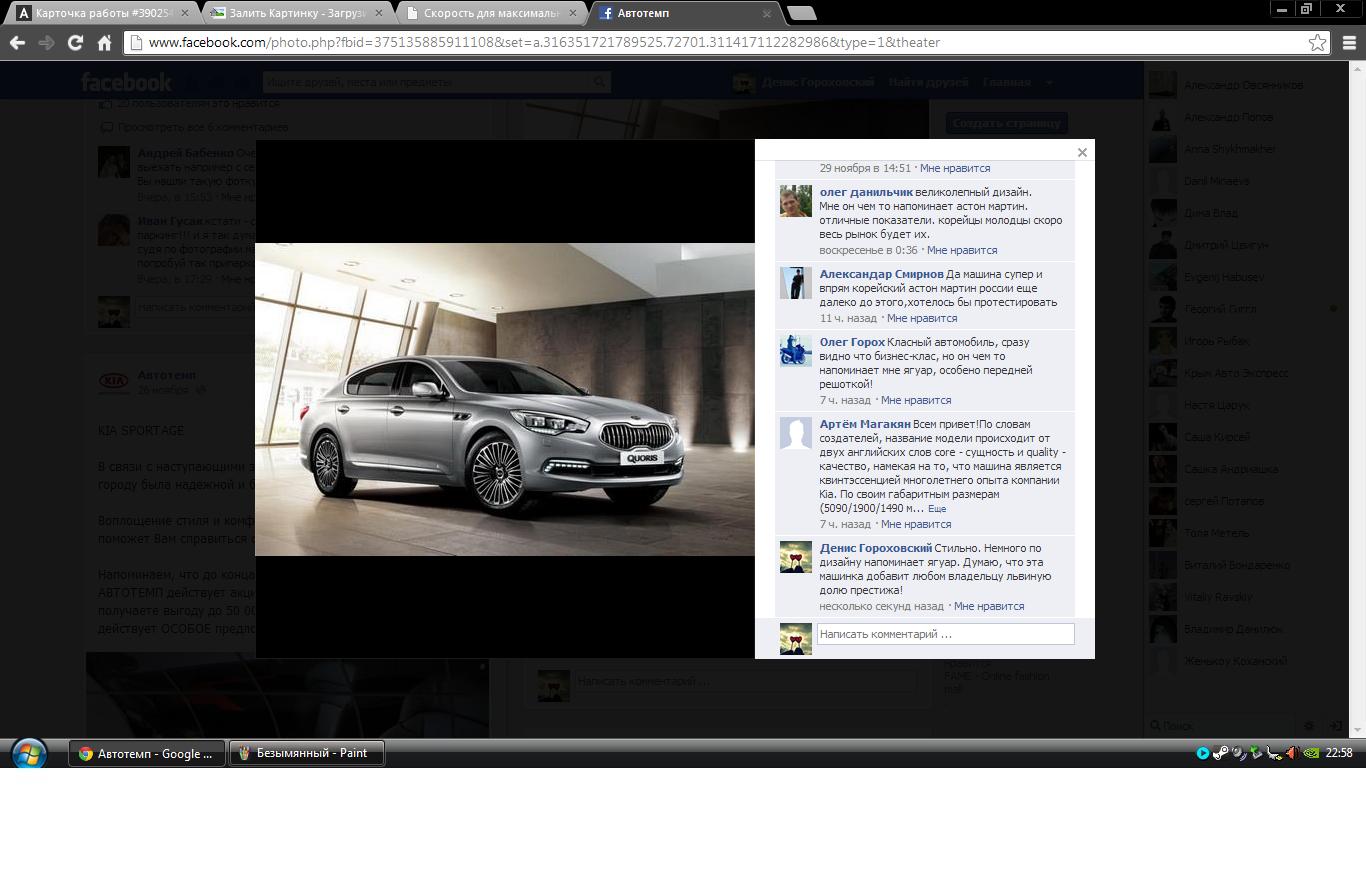1366x878 pixels.
Task: Switch to Безымянный - Paint taskbar item
Action: [x=307, y=754]
